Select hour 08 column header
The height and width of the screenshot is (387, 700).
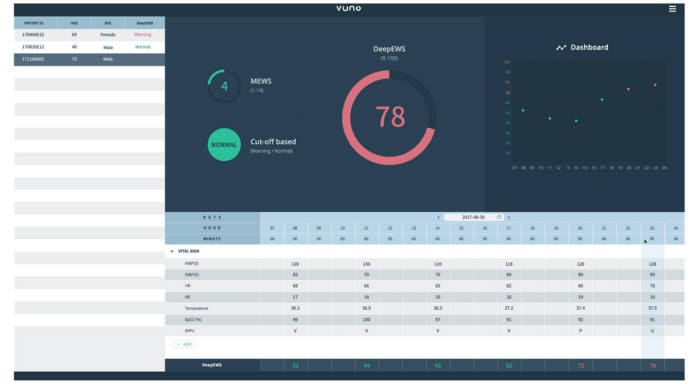click(295, 228)
